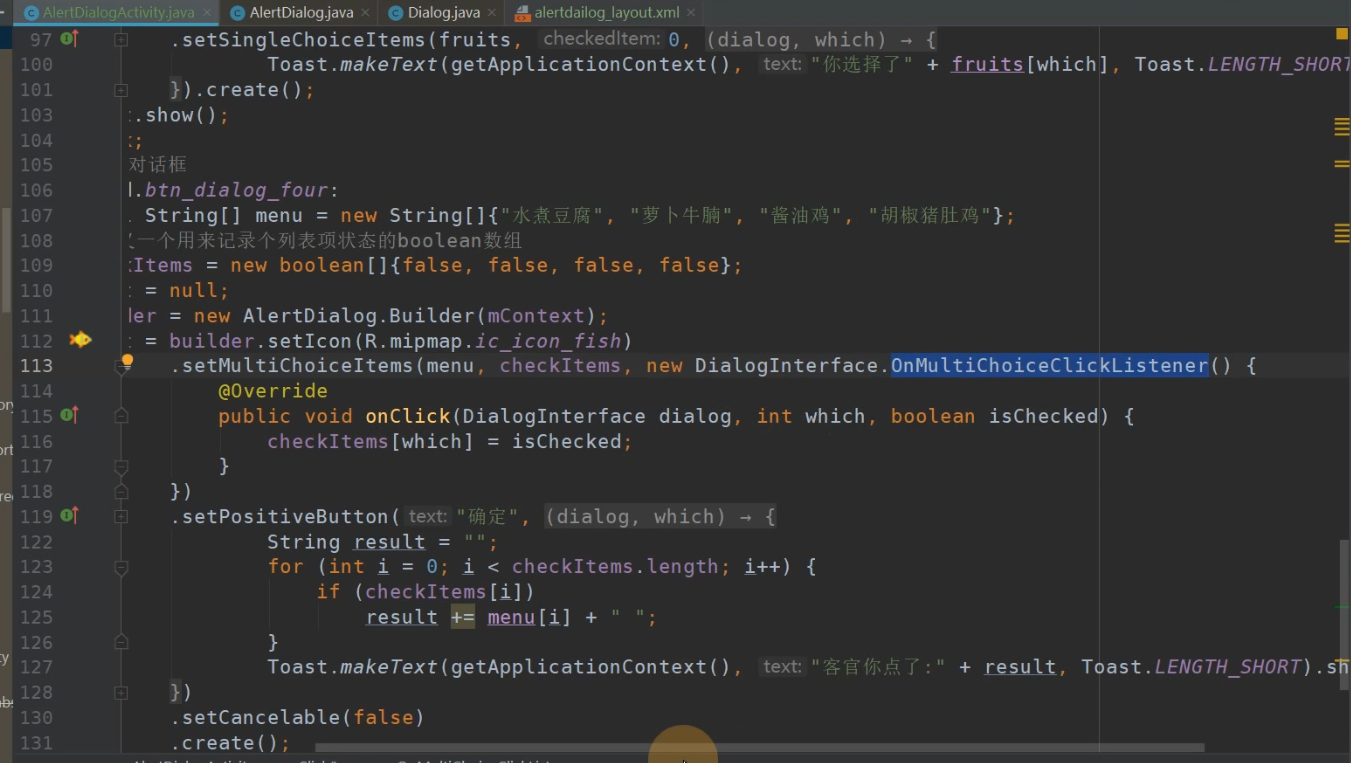This screenshot has height=763, width=1351.
Task: Click the string "酱油鸡"
Action: click(x=803, y=216)
